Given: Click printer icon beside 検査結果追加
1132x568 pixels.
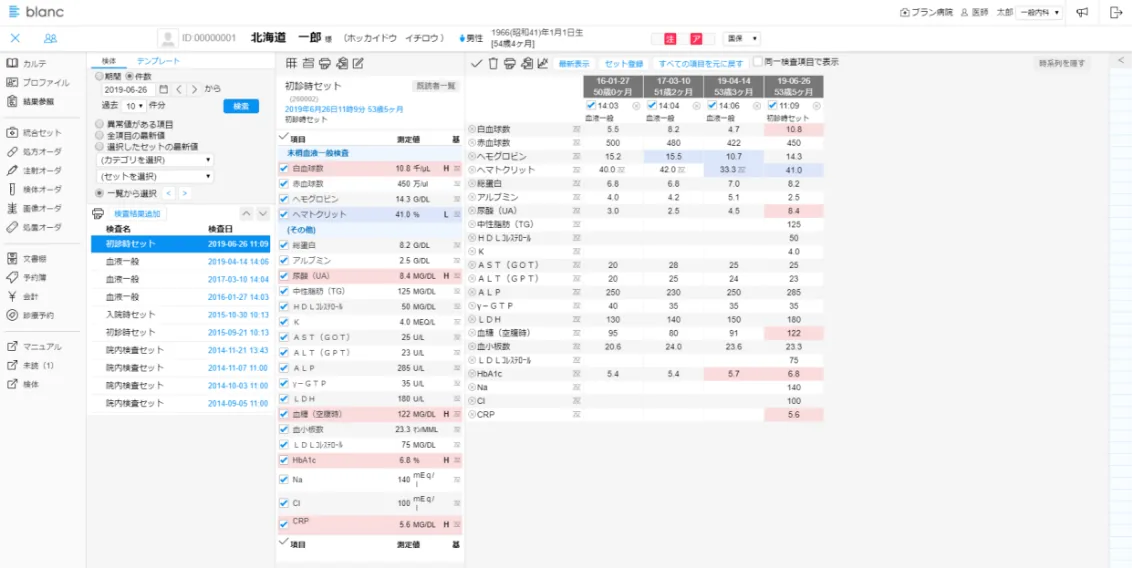Looking at the screenshot, I should click(x=98, y=214).
